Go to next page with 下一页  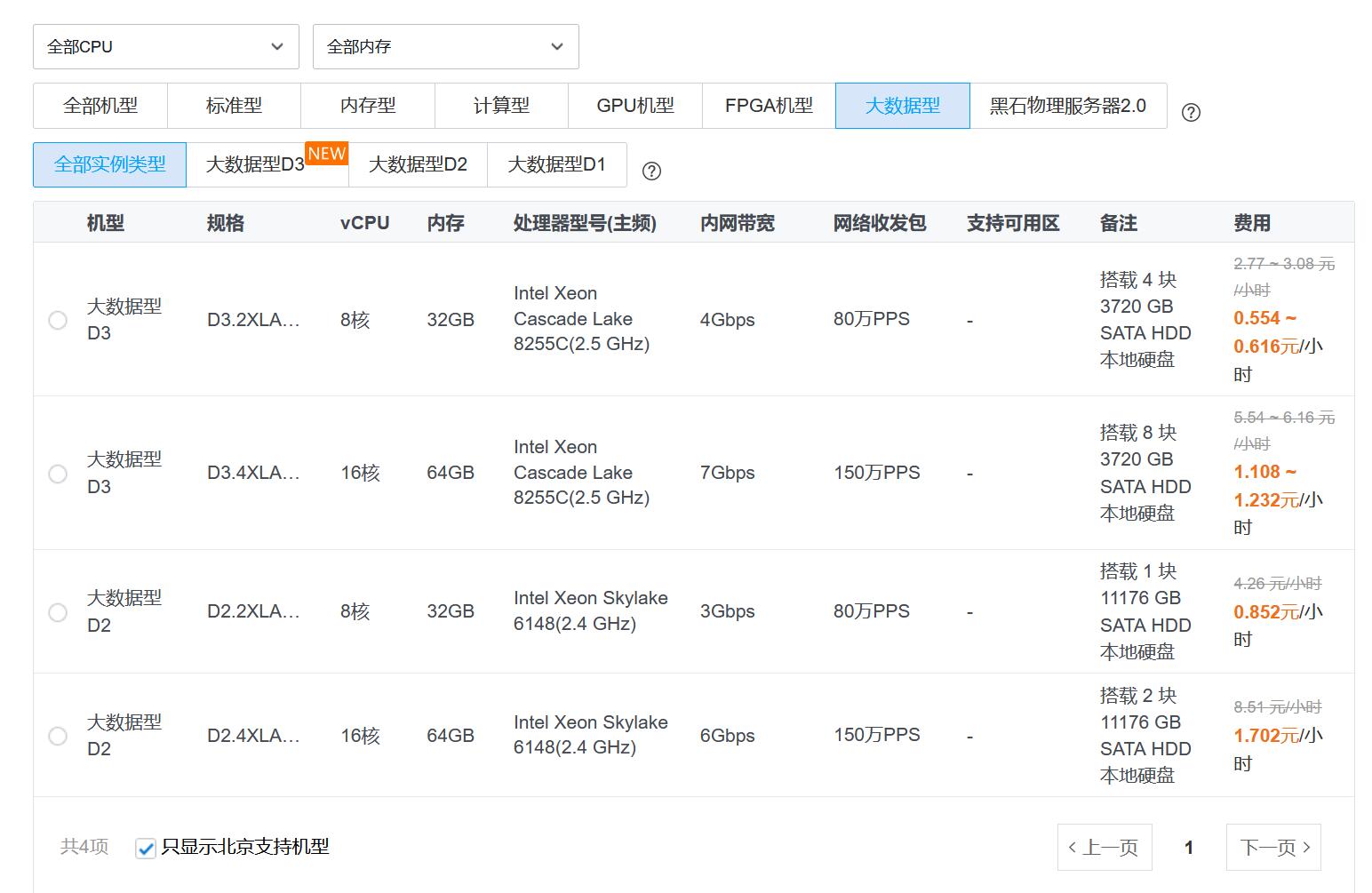coord(1273,848)
